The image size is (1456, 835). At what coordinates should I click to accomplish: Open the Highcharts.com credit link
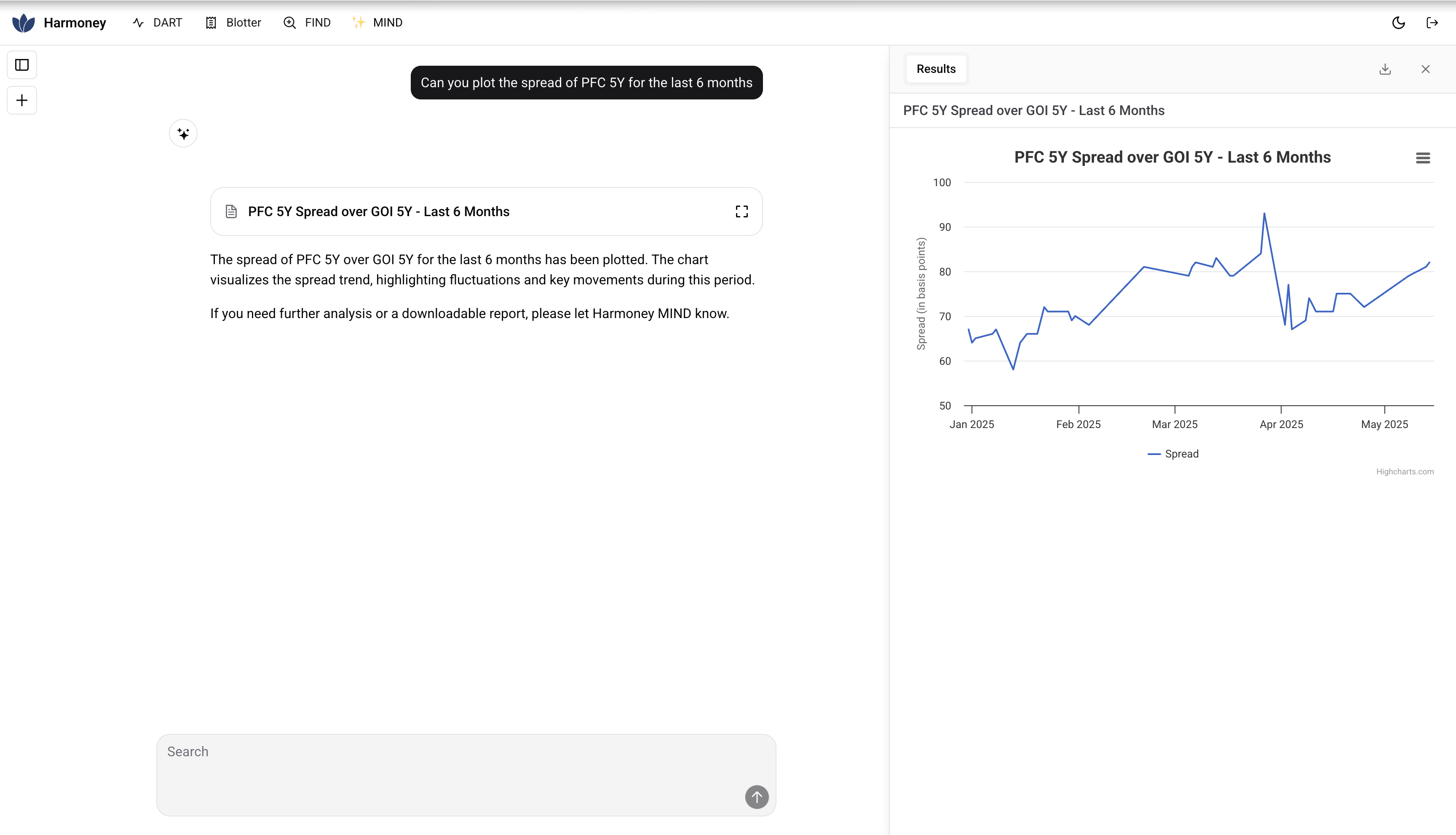[x=1404, y=472]
